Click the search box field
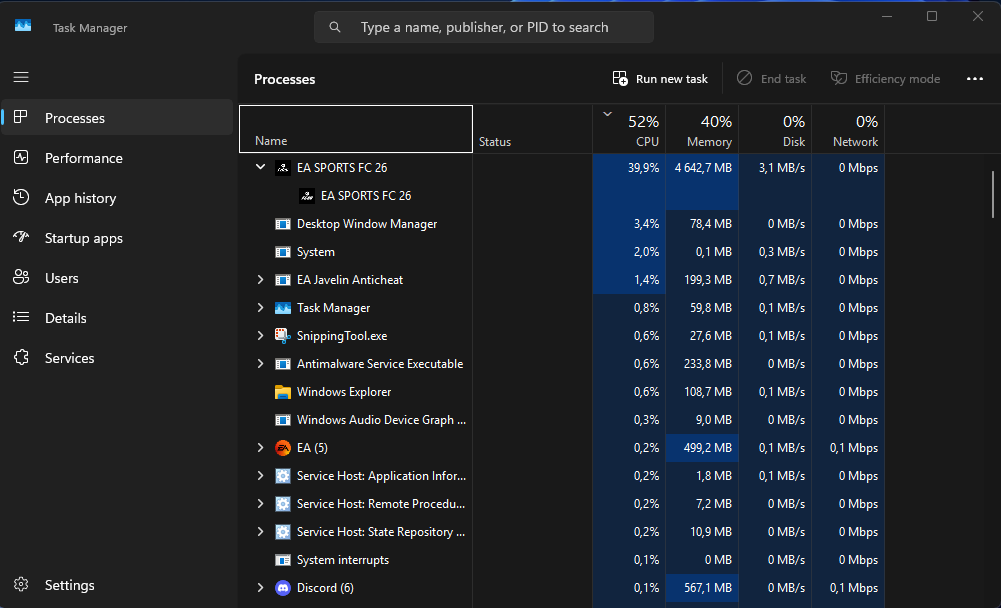The width and height of the screenshot is (1001, 608). [x=484, y=27]
